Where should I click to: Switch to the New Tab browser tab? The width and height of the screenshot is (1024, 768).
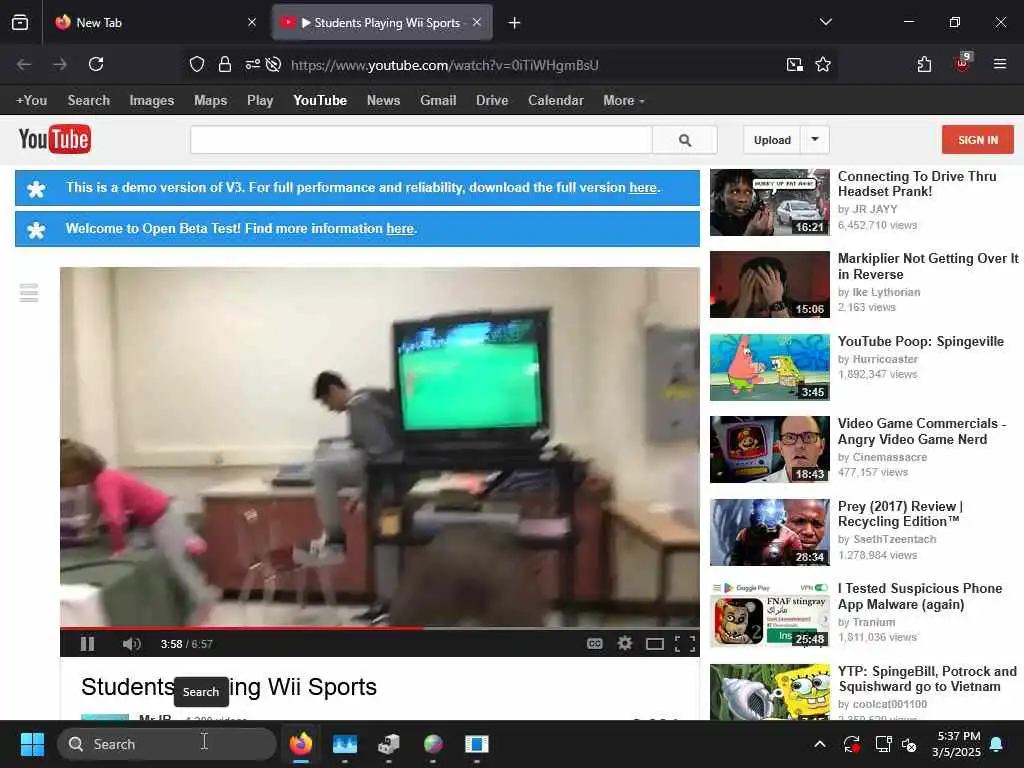tap(155, 23)
